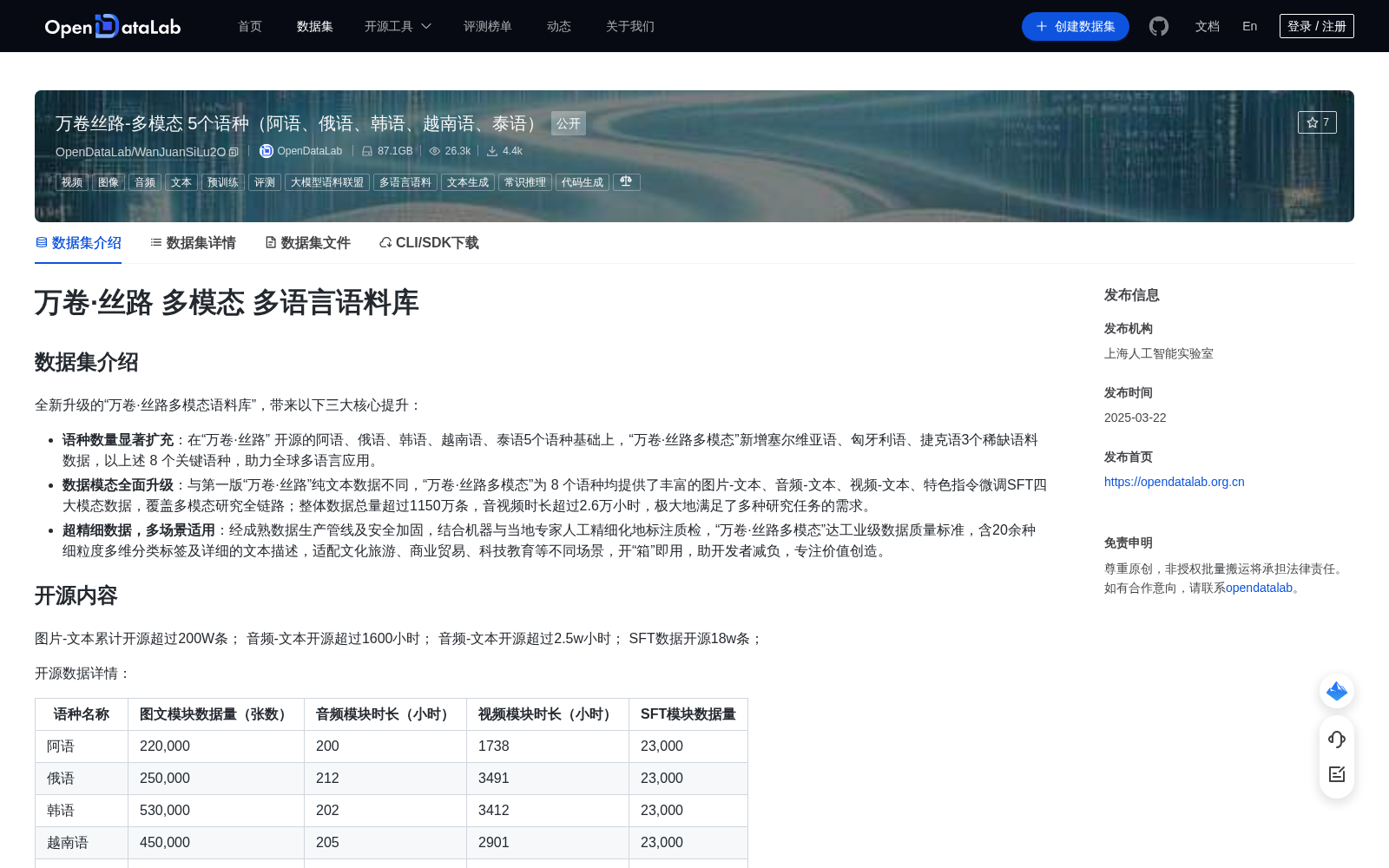Click the 万卷·丝路 多模态 多语言语料库 heading
Image resolution: width=1389 pixels, height=868 pixels.
click(x=227, y=302)
